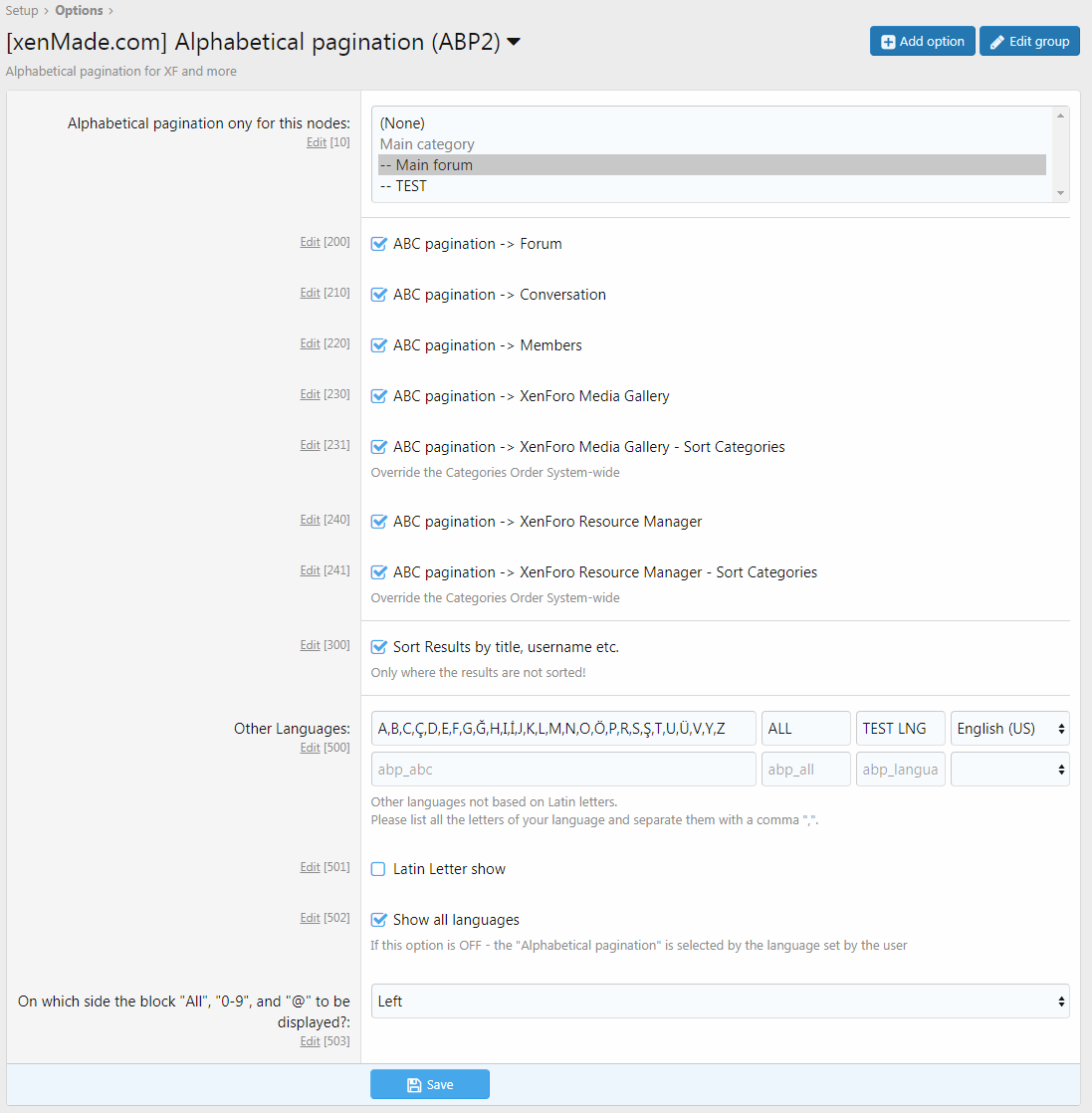Click the Add option plus button

click(x=922, y=42)
